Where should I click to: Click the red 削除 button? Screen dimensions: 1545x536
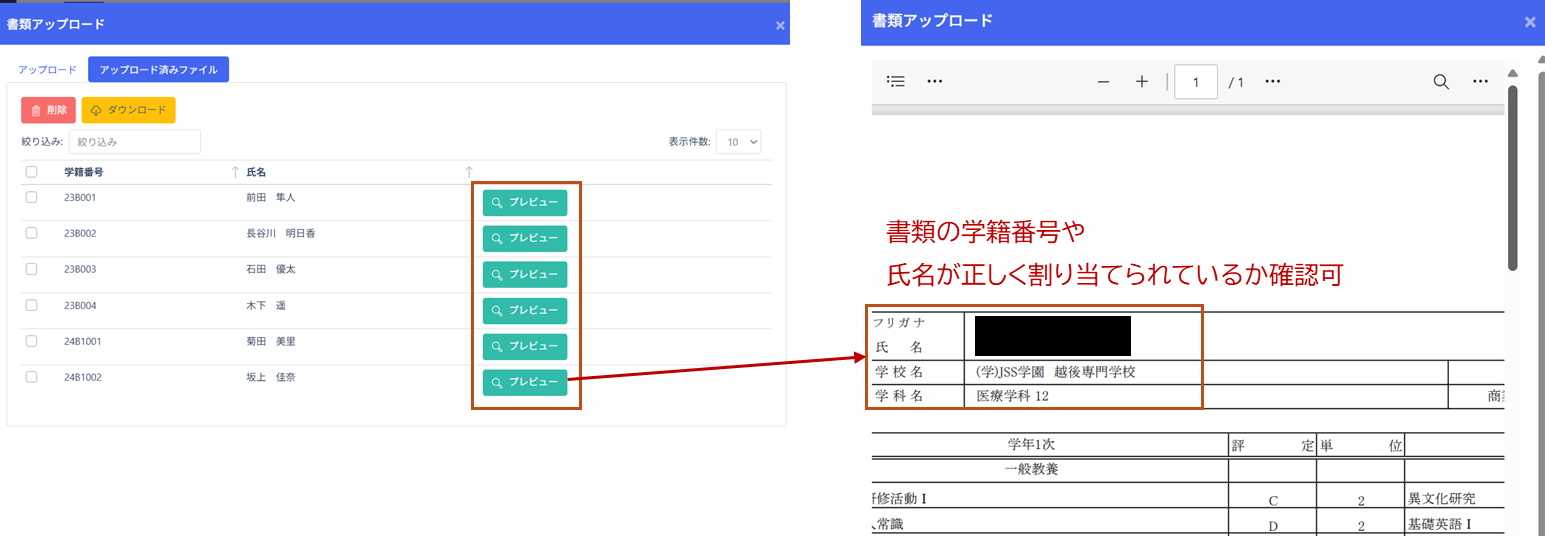48,110
